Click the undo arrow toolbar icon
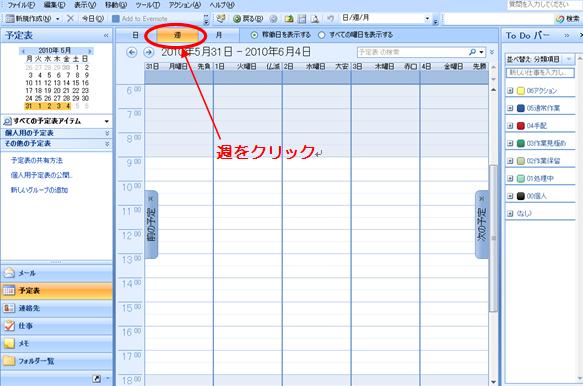 tap(330, 18)
